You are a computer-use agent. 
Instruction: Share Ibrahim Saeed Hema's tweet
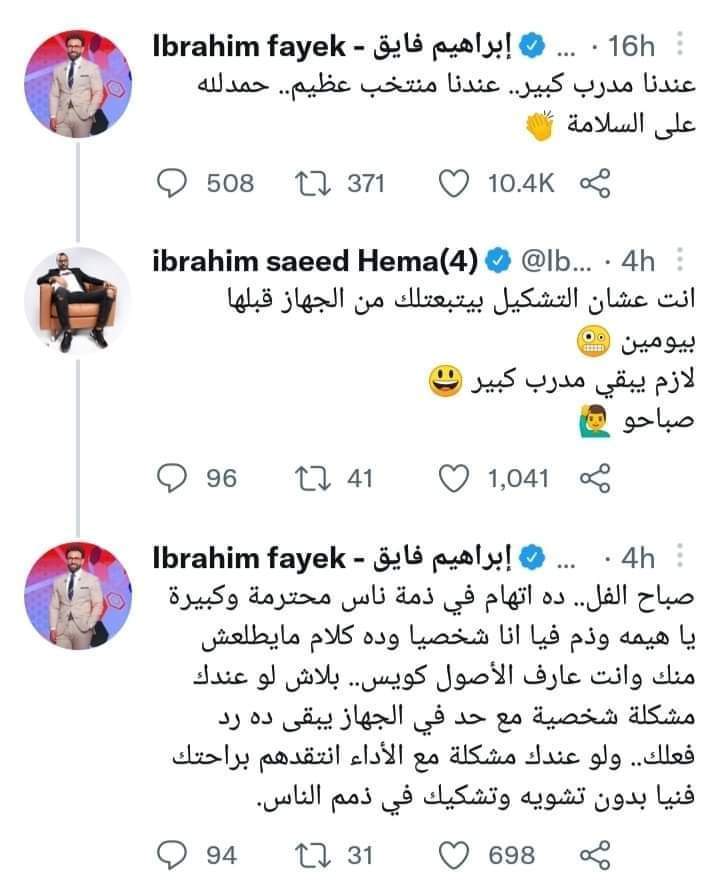(595, 479)
